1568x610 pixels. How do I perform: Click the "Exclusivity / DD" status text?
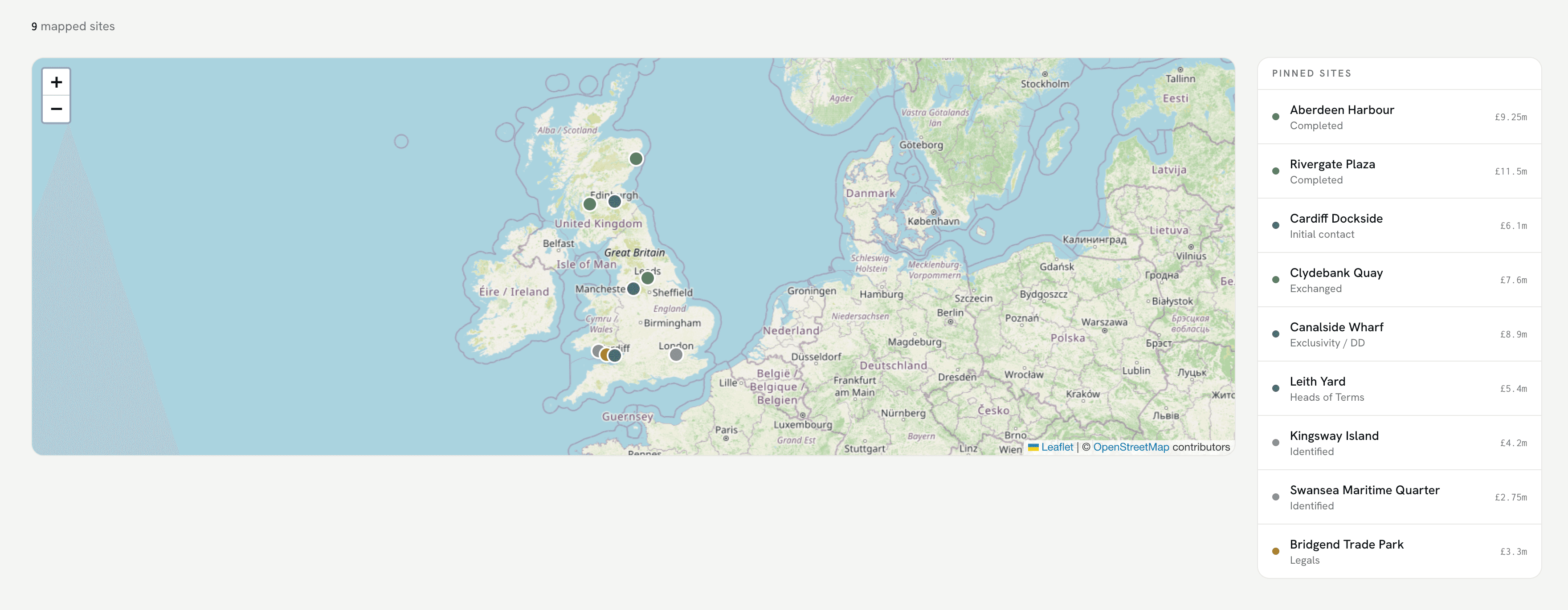click(x=1327, y=343)
